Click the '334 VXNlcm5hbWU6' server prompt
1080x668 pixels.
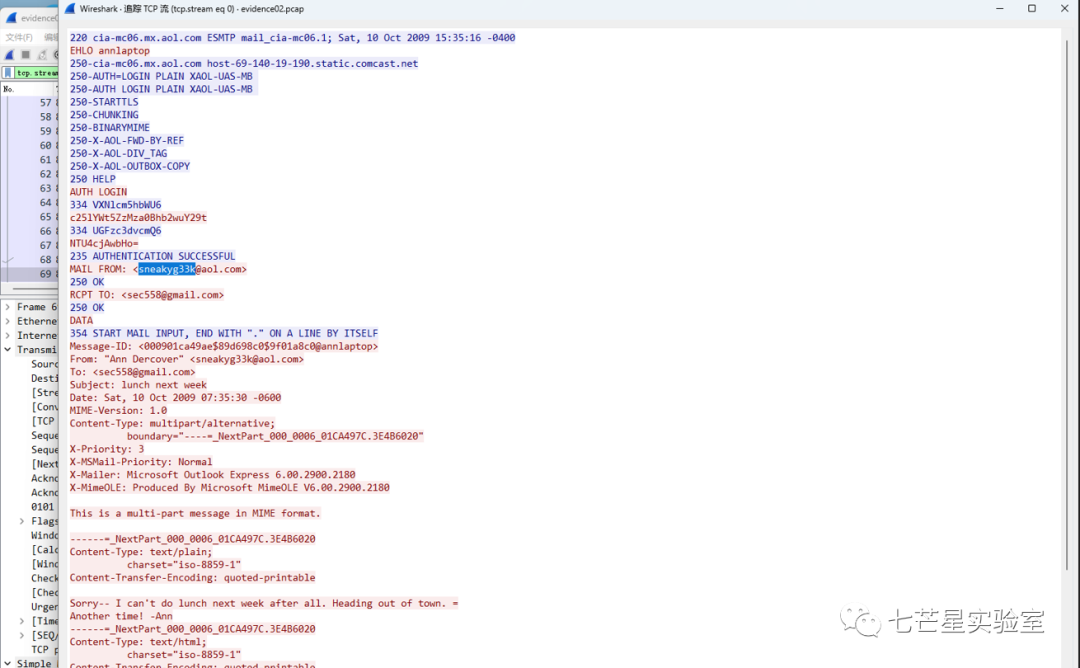(x=115, y=205)
